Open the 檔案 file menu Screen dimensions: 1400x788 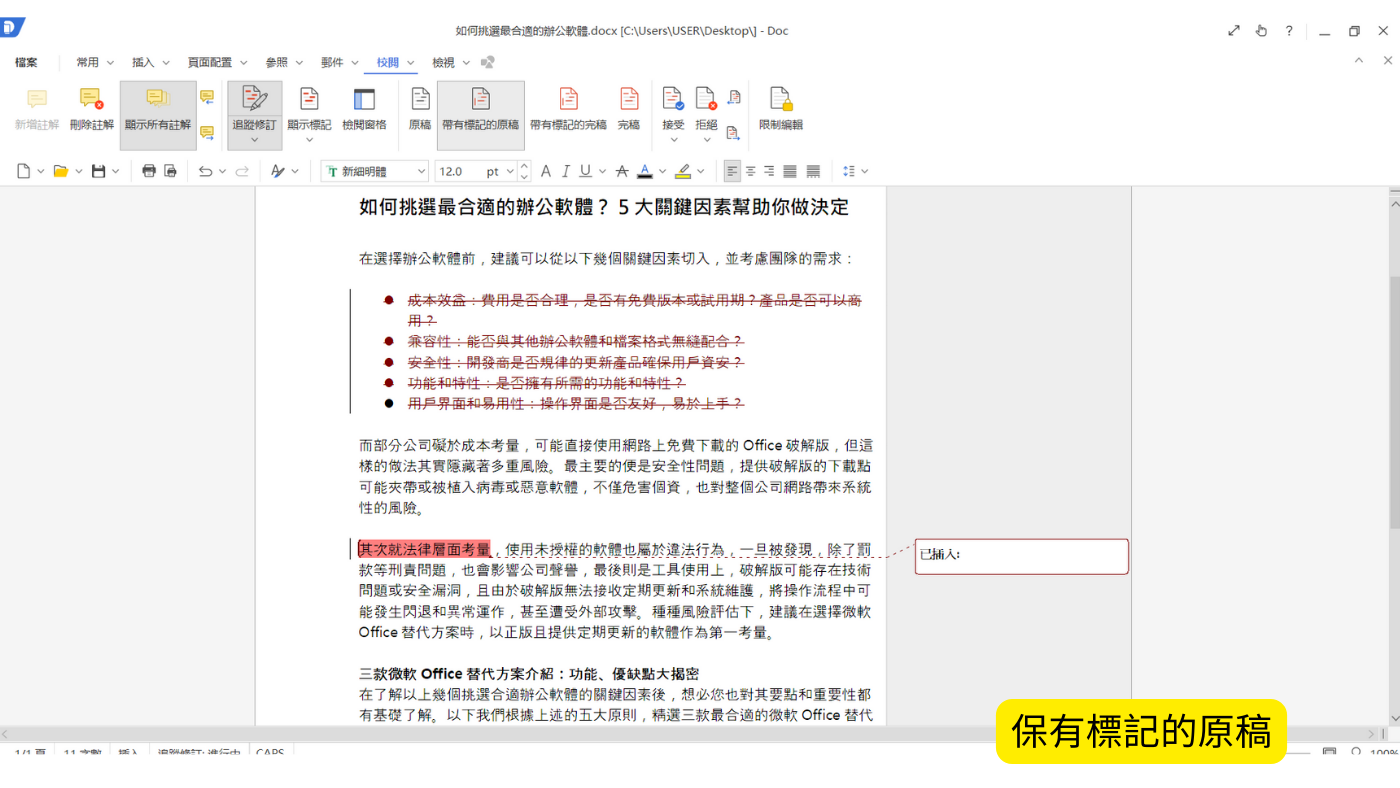tap(27, 62)
